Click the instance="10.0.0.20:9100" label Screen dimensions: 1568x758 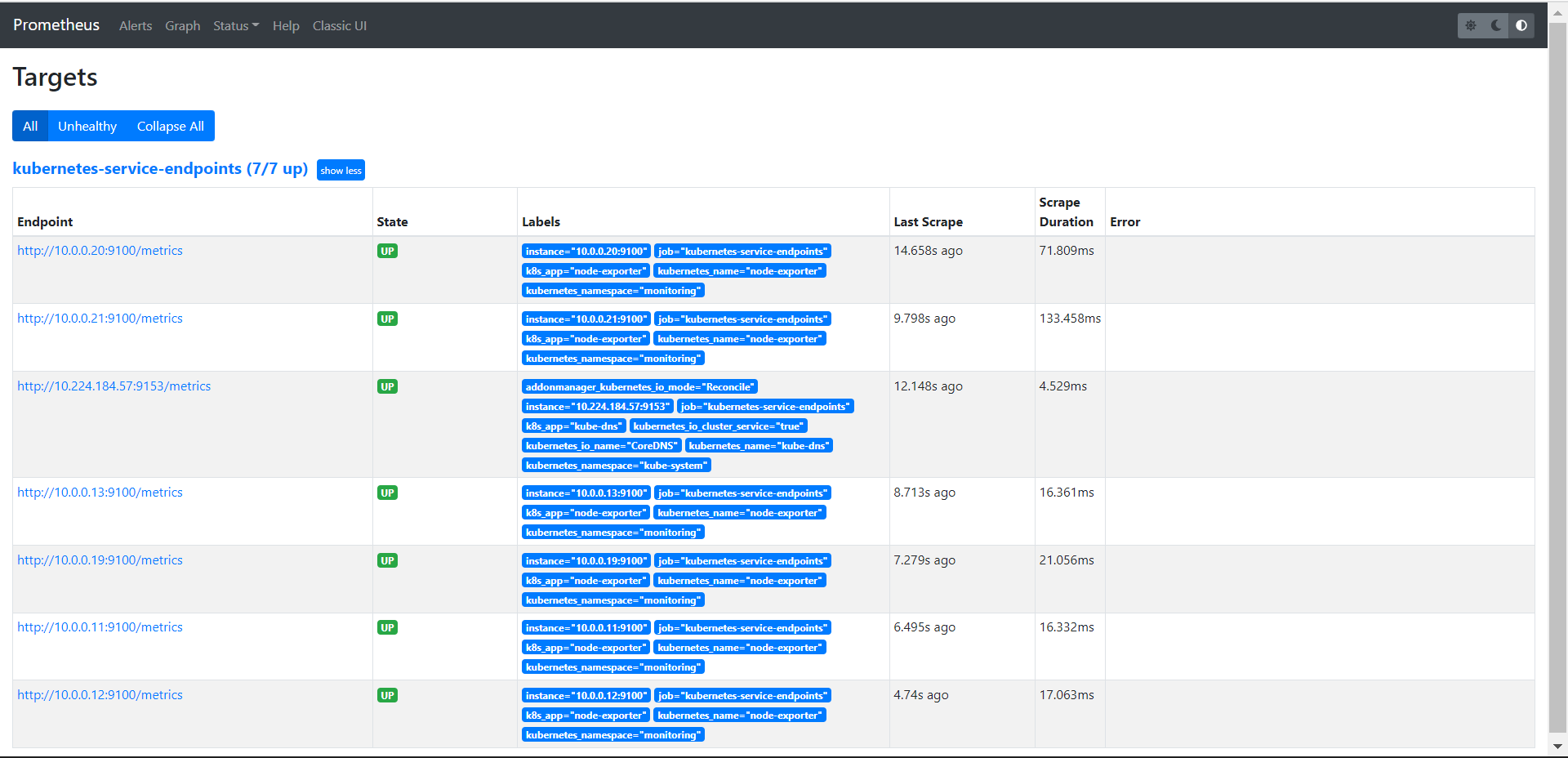(586, 252)
